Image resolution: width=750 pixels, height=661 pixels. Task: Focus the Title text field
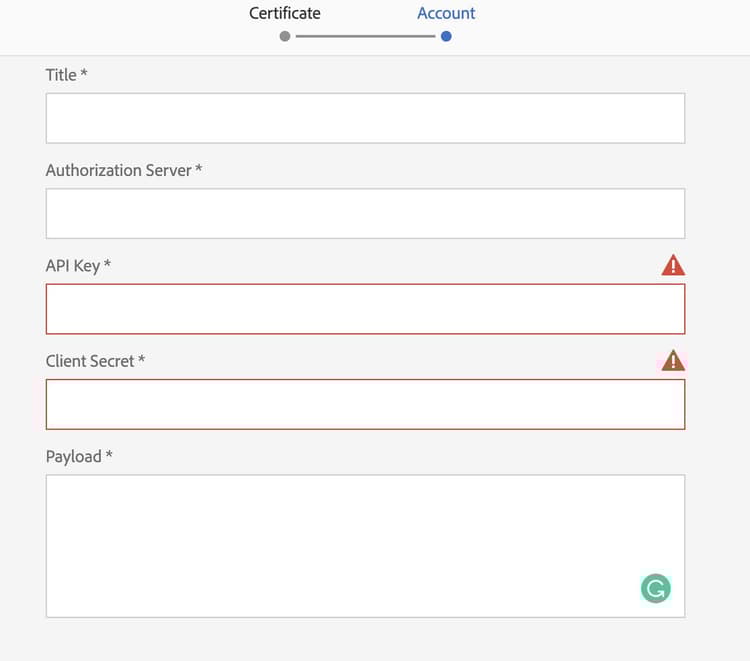click(x=365, y=118)
